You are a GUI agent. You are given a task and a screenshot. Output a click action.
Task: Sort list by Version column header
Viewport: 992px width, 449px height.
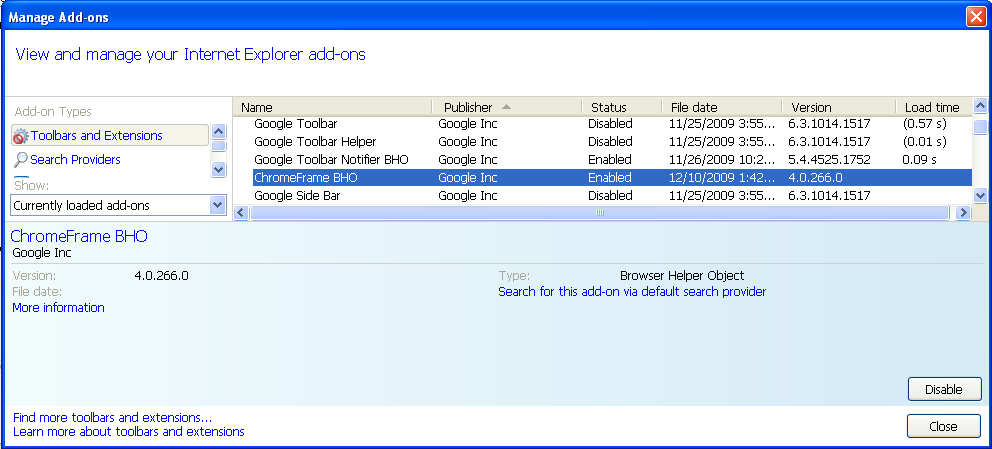click(x=839, y=107)
